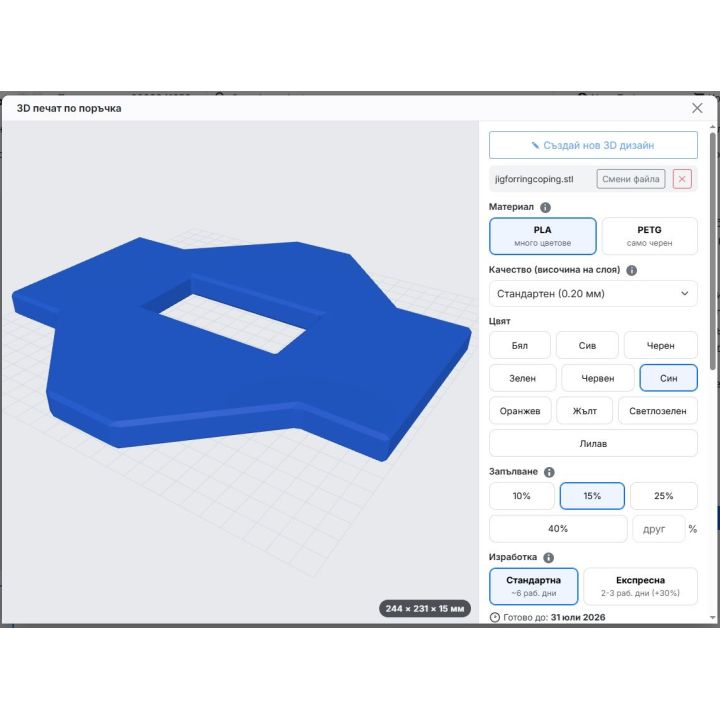Click the clock icon beside Готово до

point(495,618)
